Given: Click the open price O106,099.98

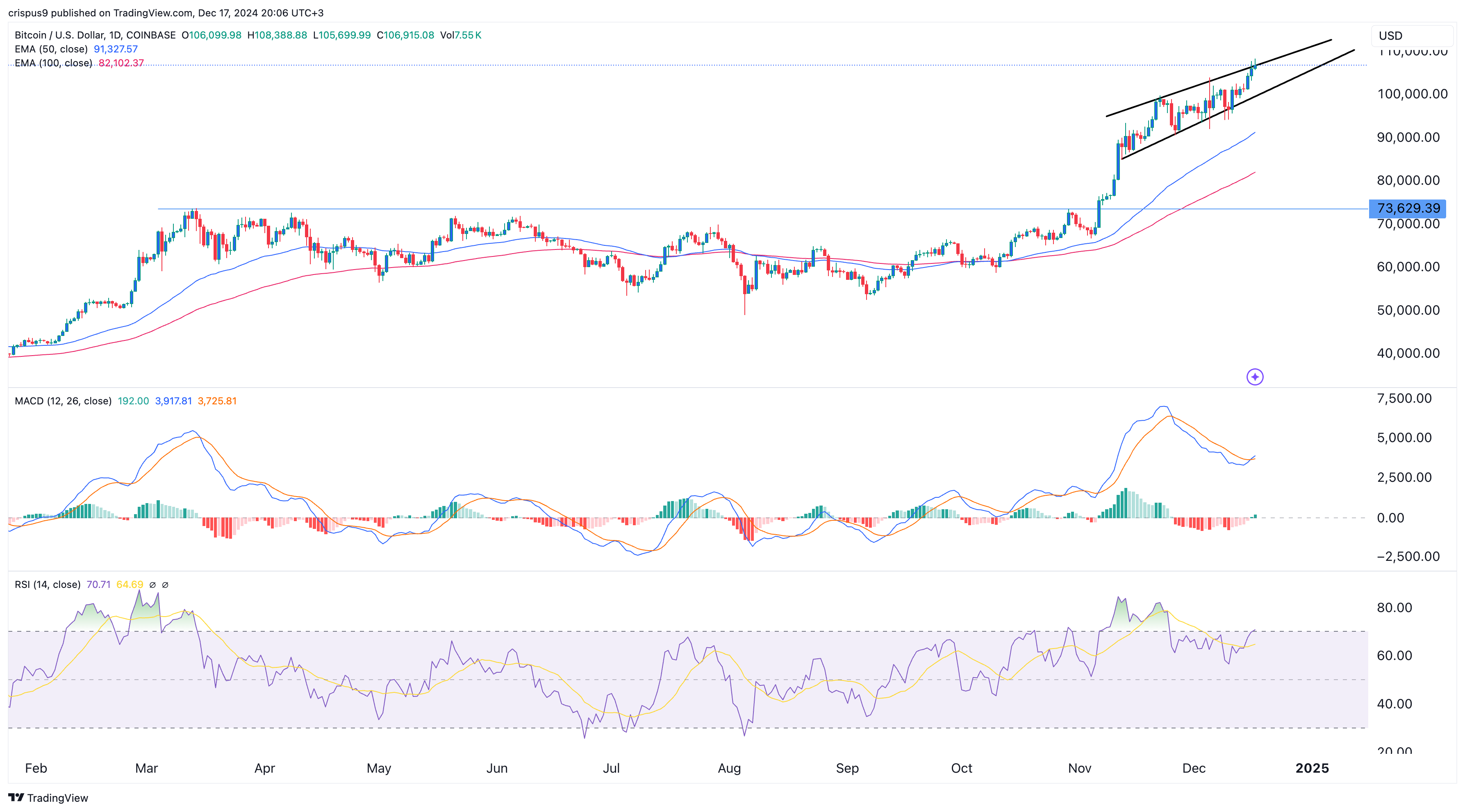Looking at the screenshot, I should (x=212, y=35).
